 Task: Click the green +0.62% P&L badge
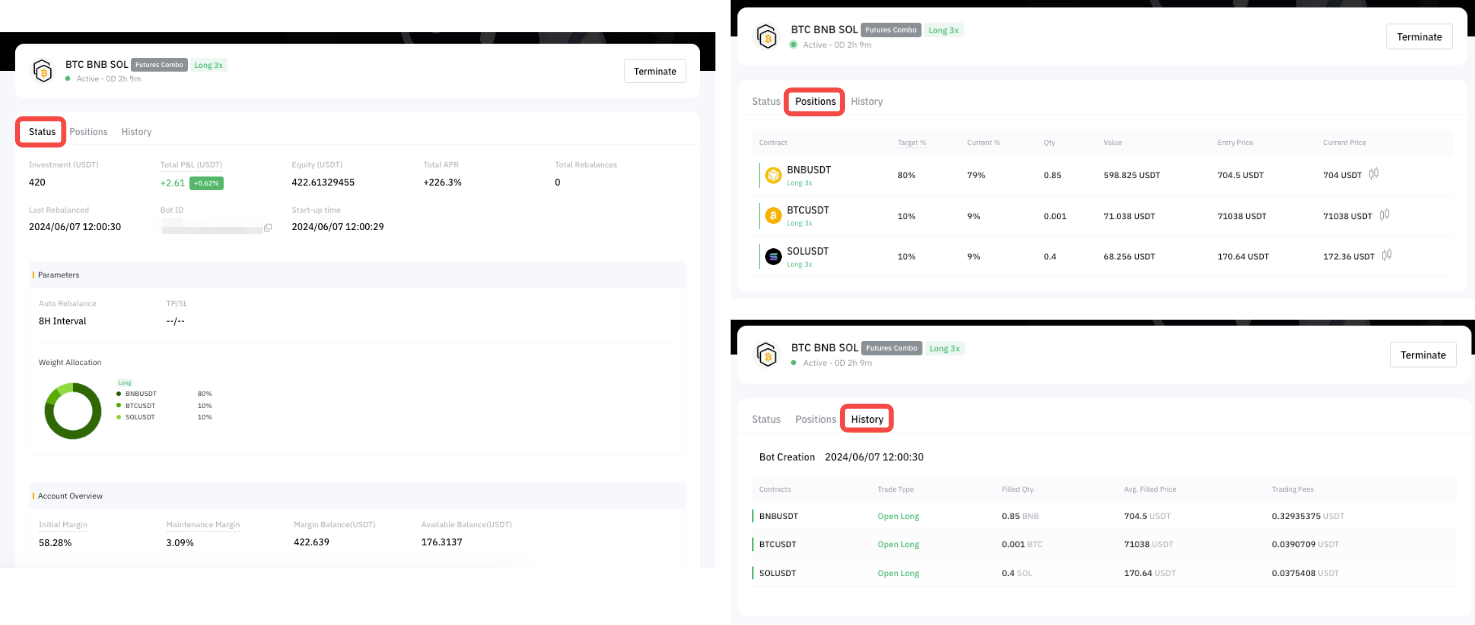click(x=206, y=183)
